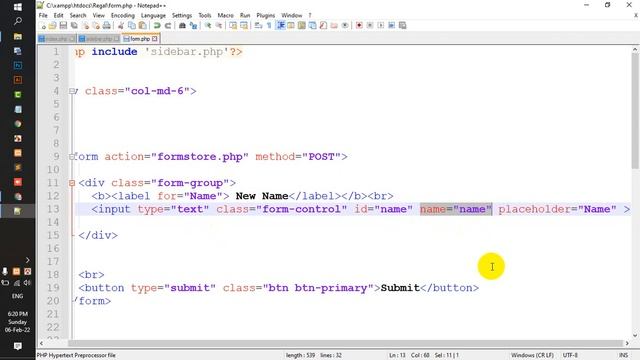The height and width of the screenshot is (360, 640).
Task: Select the form.php tab
Action: click(140, 39)
